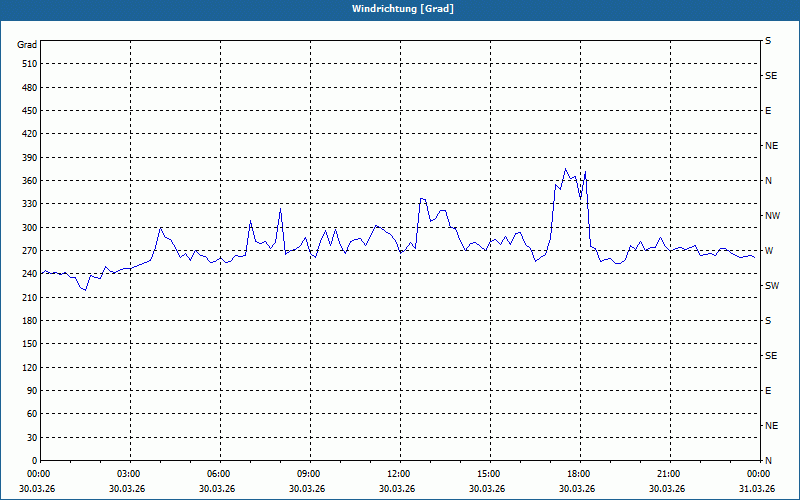Click the chart title 'Windrichtung [Grad]'
This screenshot has height=500, width=800.
click(403, 9)
